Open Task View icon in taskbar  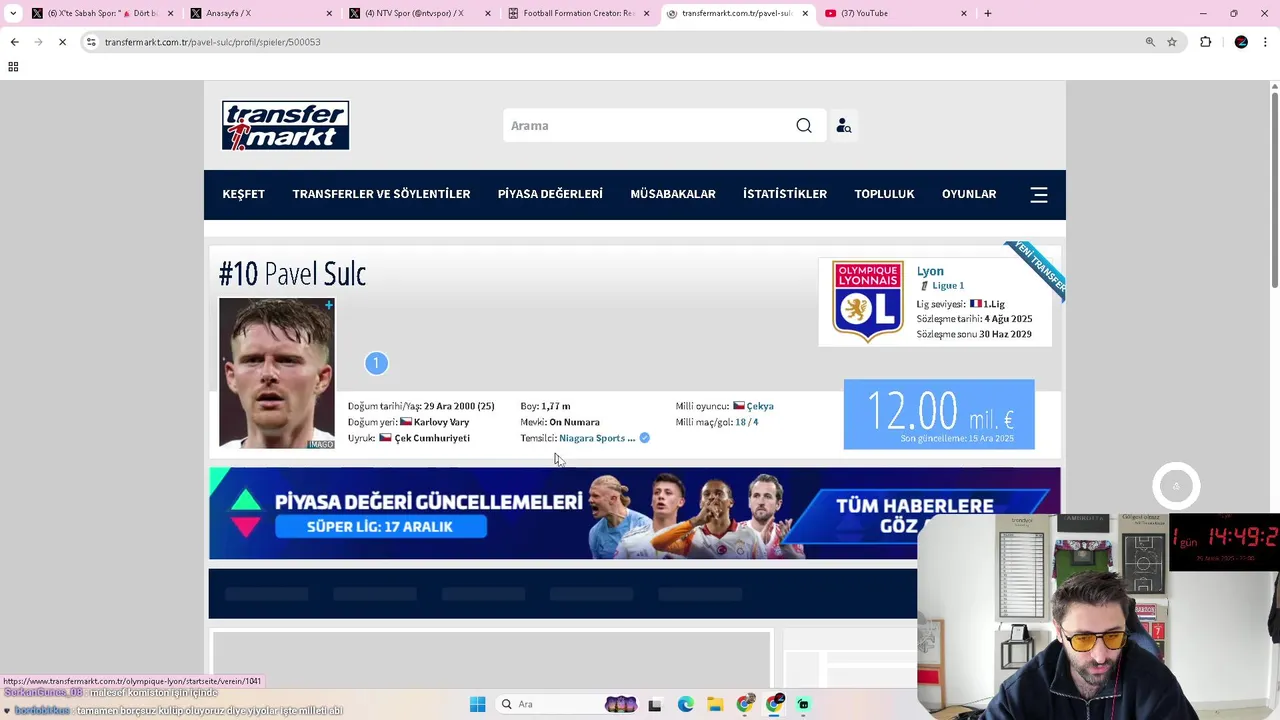coord(655,704)
